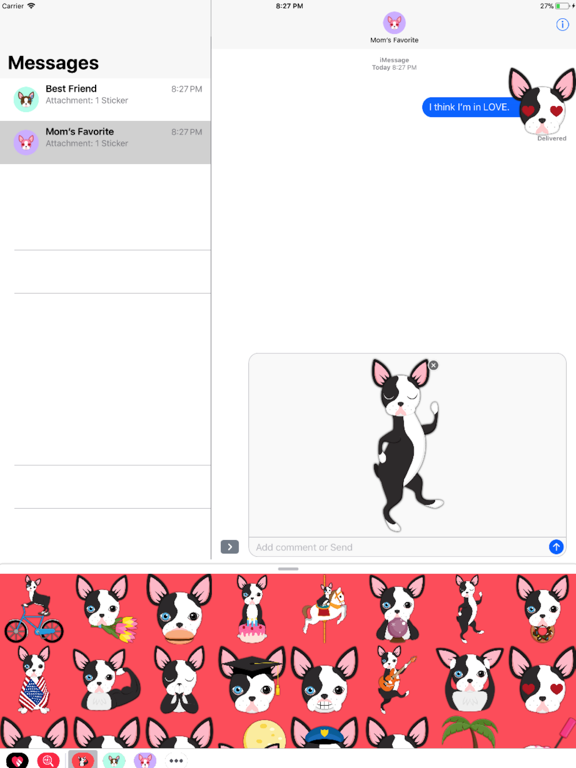
Task: Tap the 8:27 PM status bar clock
Action: point(289,6)
